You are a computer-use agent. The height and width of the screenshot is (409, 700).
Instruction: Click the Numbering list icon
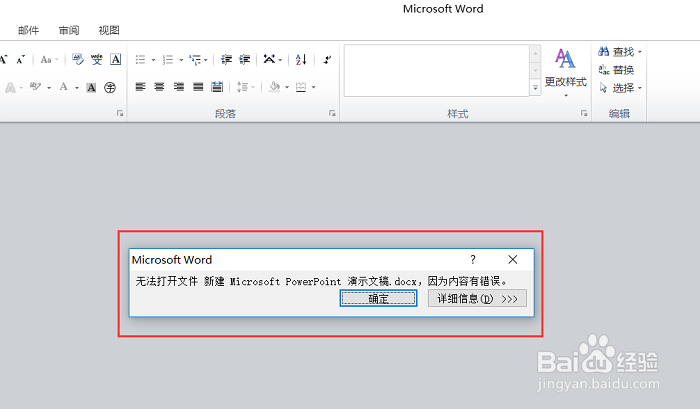[x=168, y=59]
